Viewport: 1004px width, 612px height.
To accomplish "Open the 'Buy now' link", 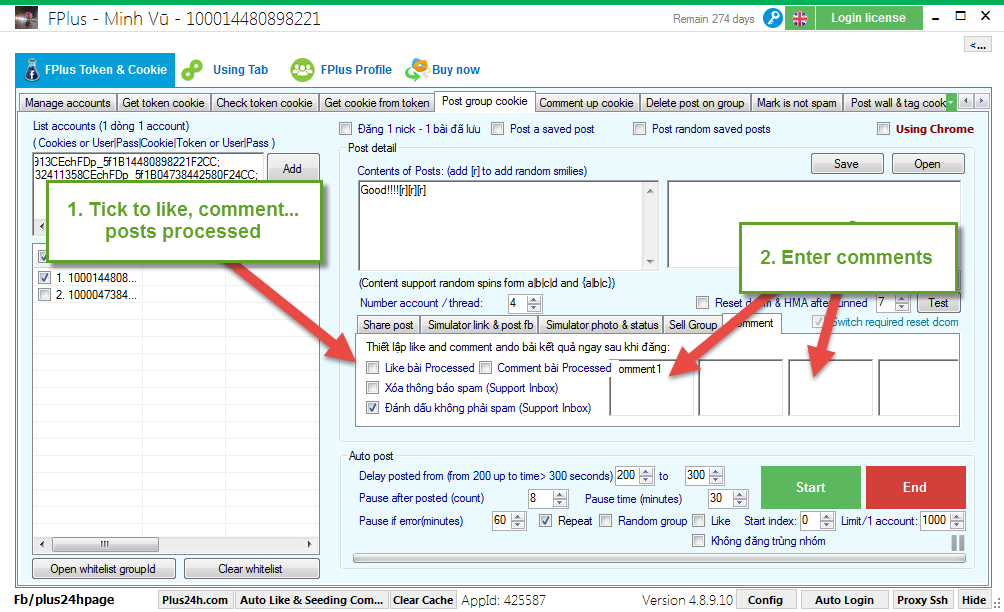I will coord(456,70).
